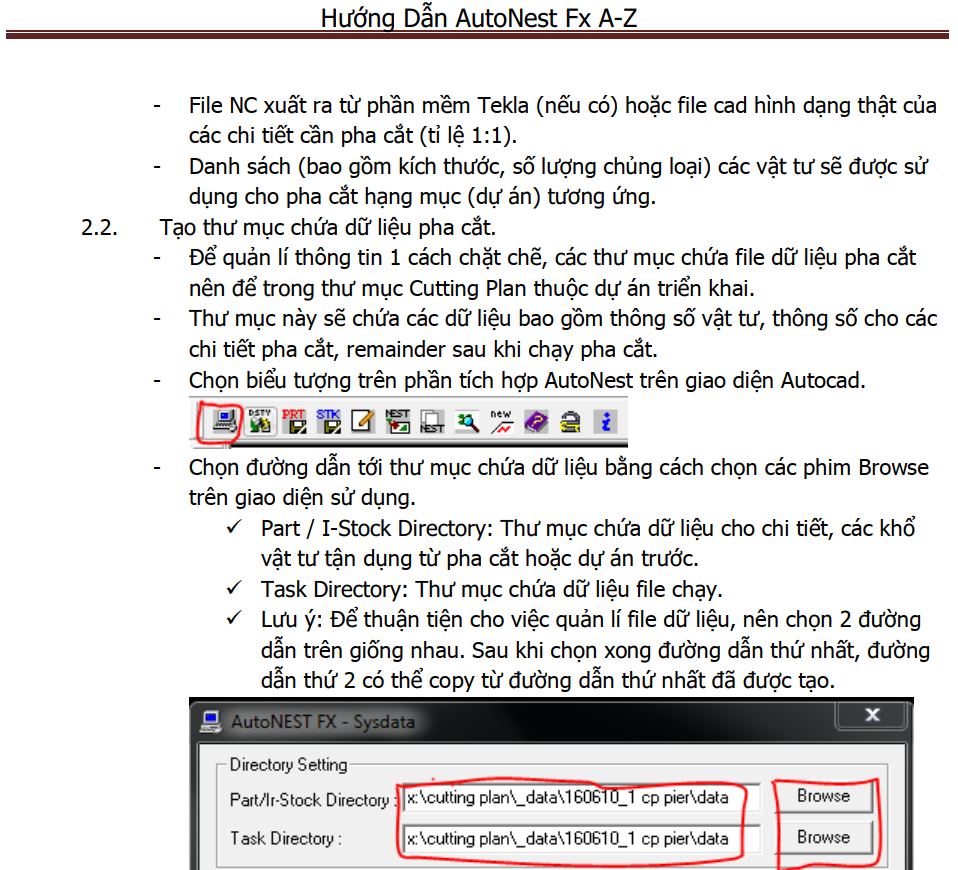
Task: Browse for the Task Directory
Action: 823,837
